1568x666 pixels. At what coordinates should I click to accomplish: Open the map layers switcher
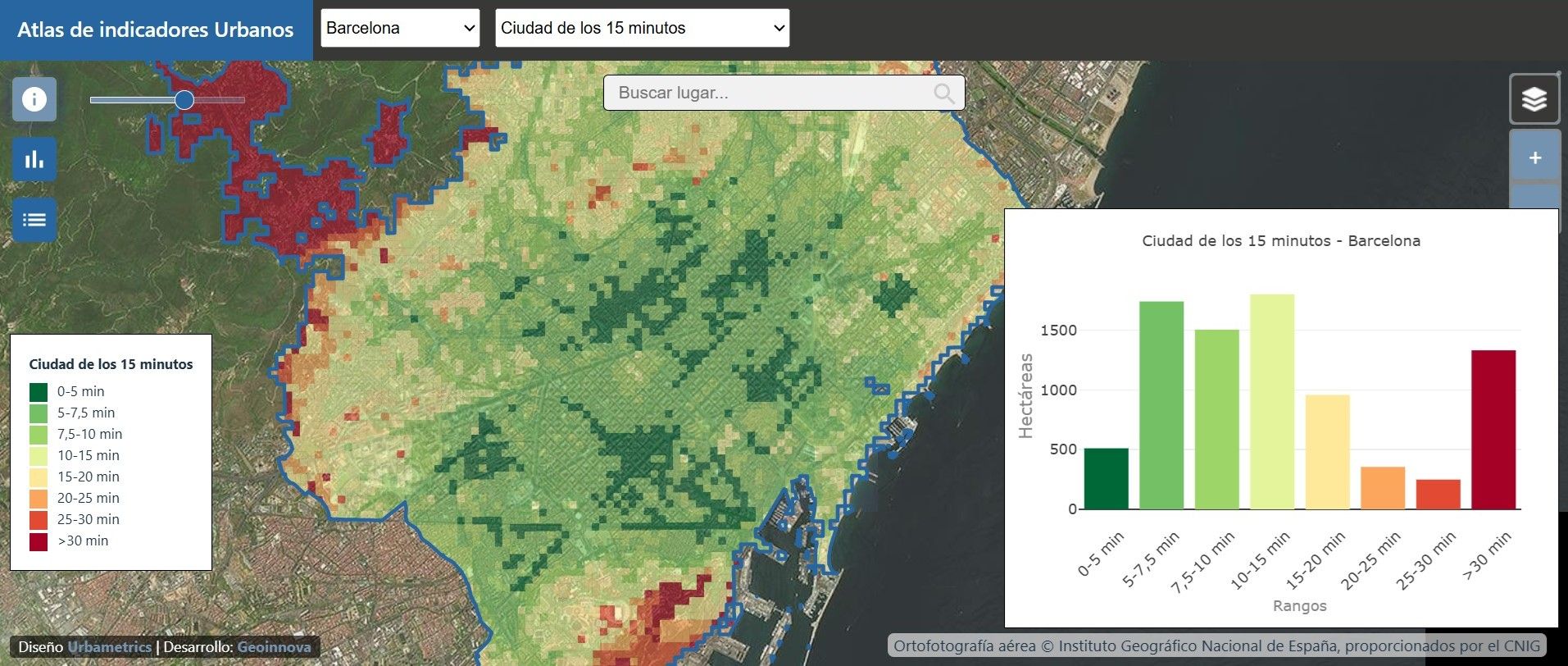pyautogui.click(x=1534, y=99)
